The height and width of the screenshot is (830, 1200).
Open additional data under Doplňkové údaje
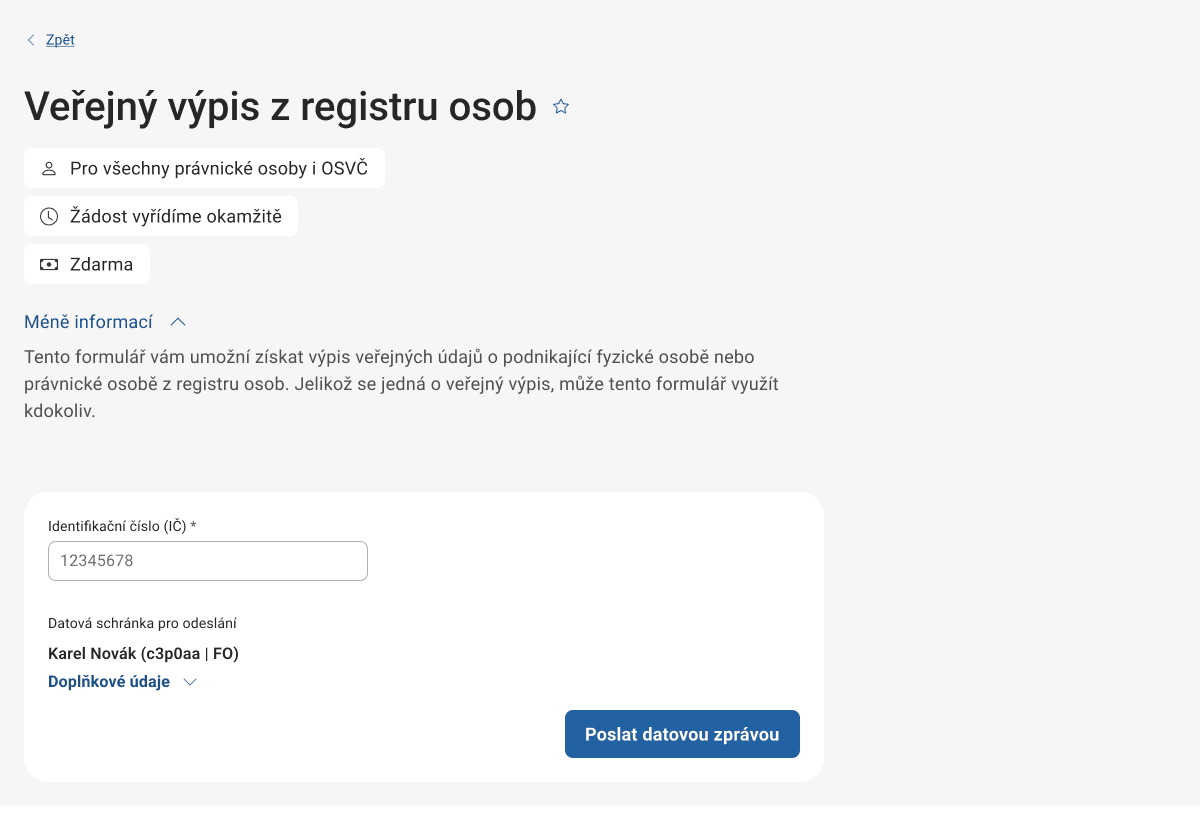[108, 681]
